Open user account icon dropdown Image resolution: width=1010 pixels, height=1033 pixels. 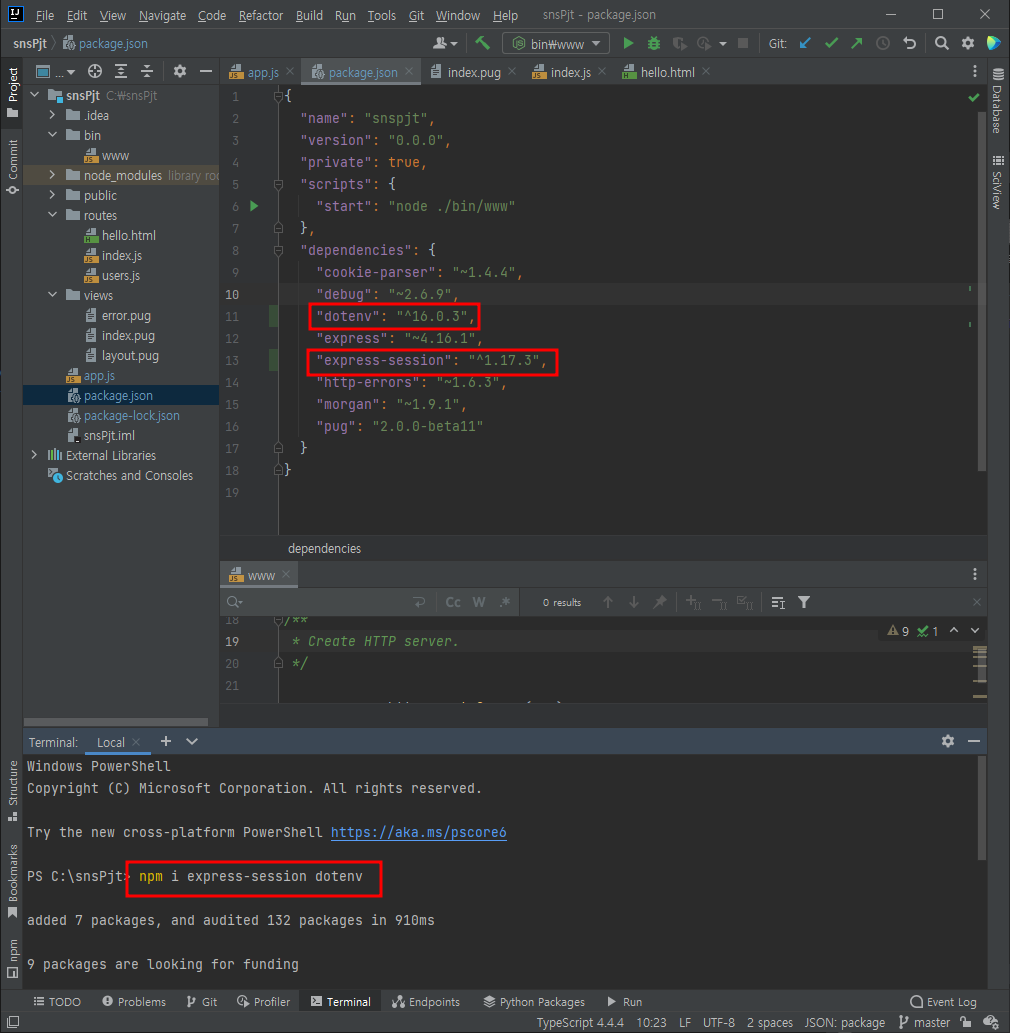(x=445, y=43)
